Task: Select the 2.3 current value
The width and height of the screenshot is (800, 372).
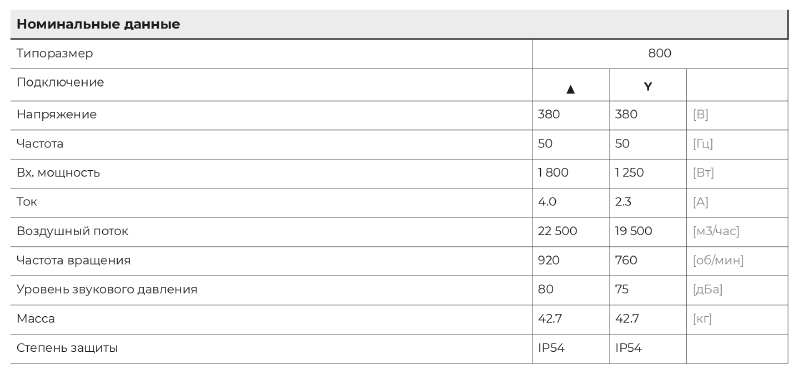Action: (623, 202)
